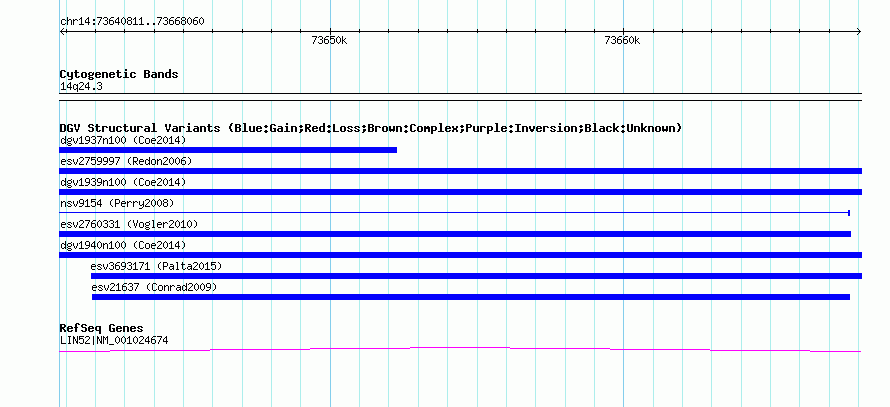Viewport: 890px width, 407px height.
Task: Click the ruler's right arrowhead
Action: (859, 32)
